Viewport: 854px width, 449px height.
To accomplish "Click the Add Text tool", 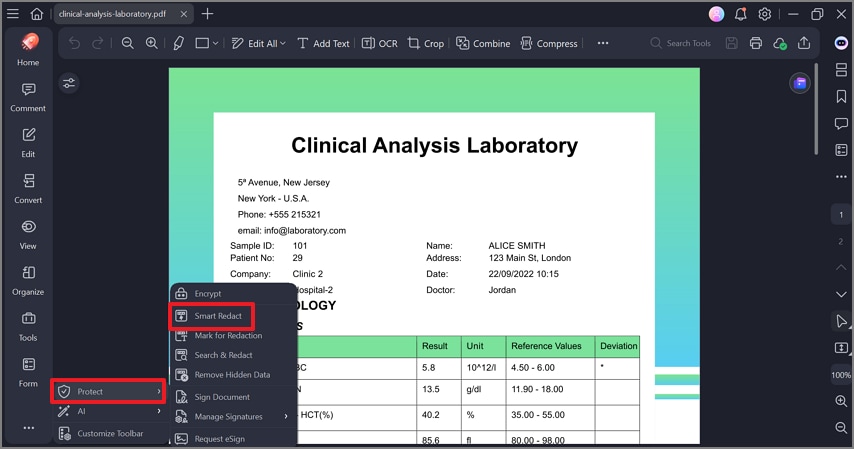I will tap(323, 44).
